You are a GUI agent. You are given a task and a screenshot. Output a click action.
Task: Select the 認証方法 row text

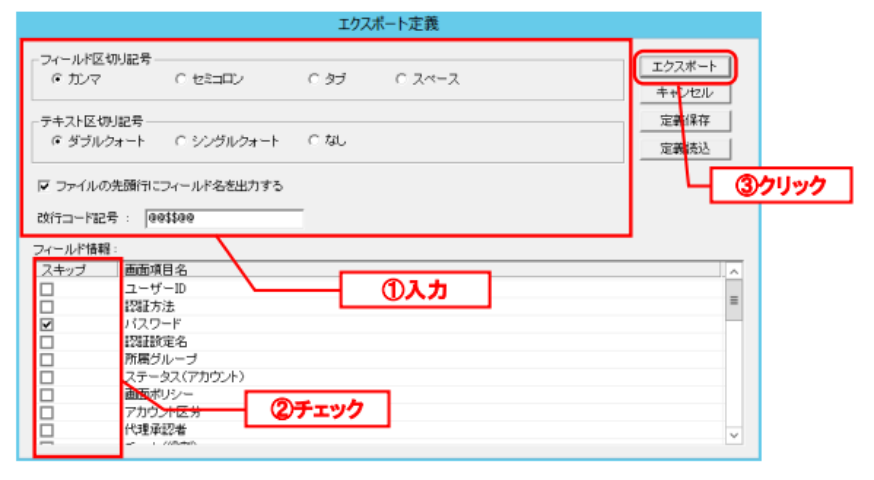pos(149,307)
